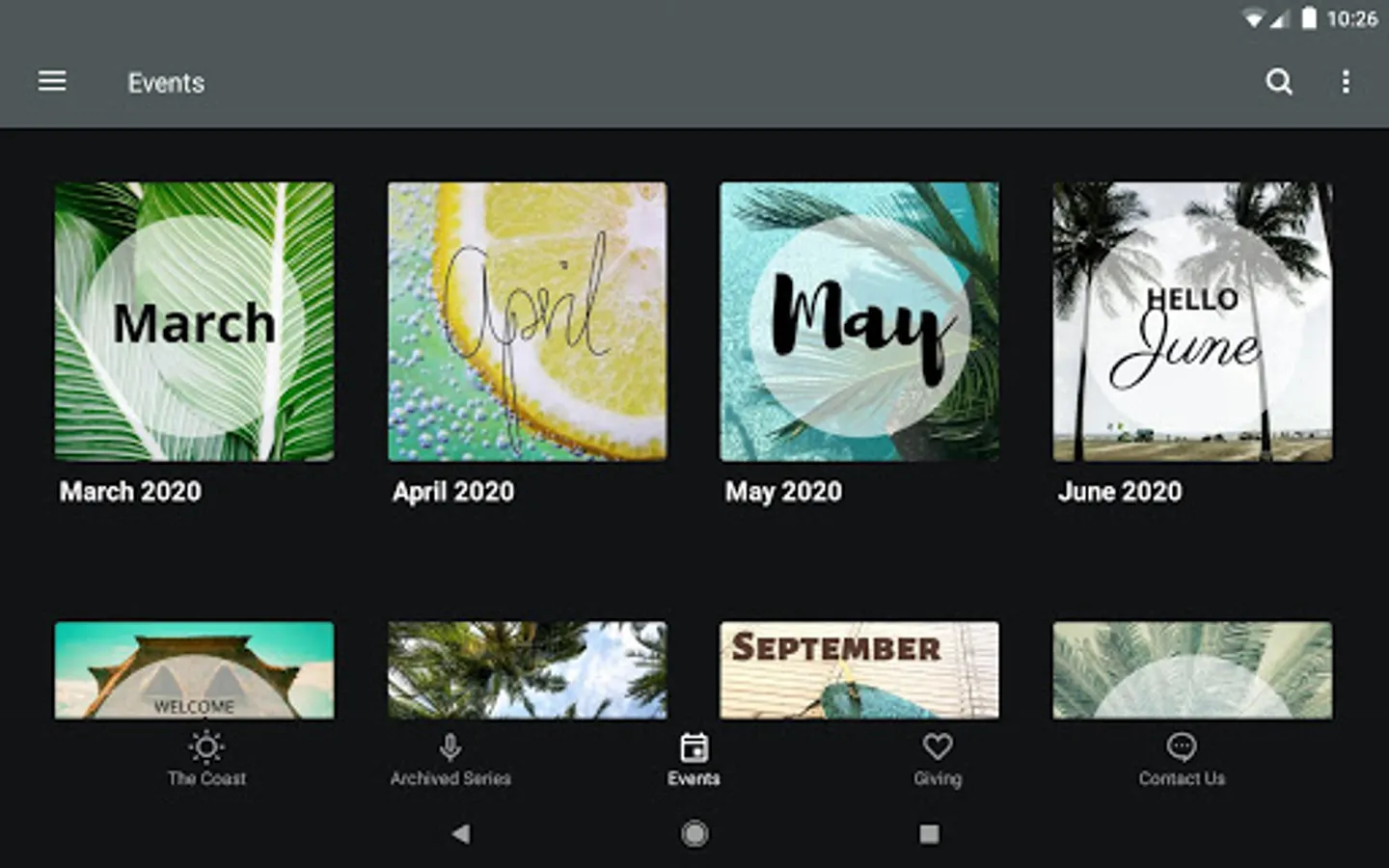Tap the search magnifier icon

[x=1279, y=82]
